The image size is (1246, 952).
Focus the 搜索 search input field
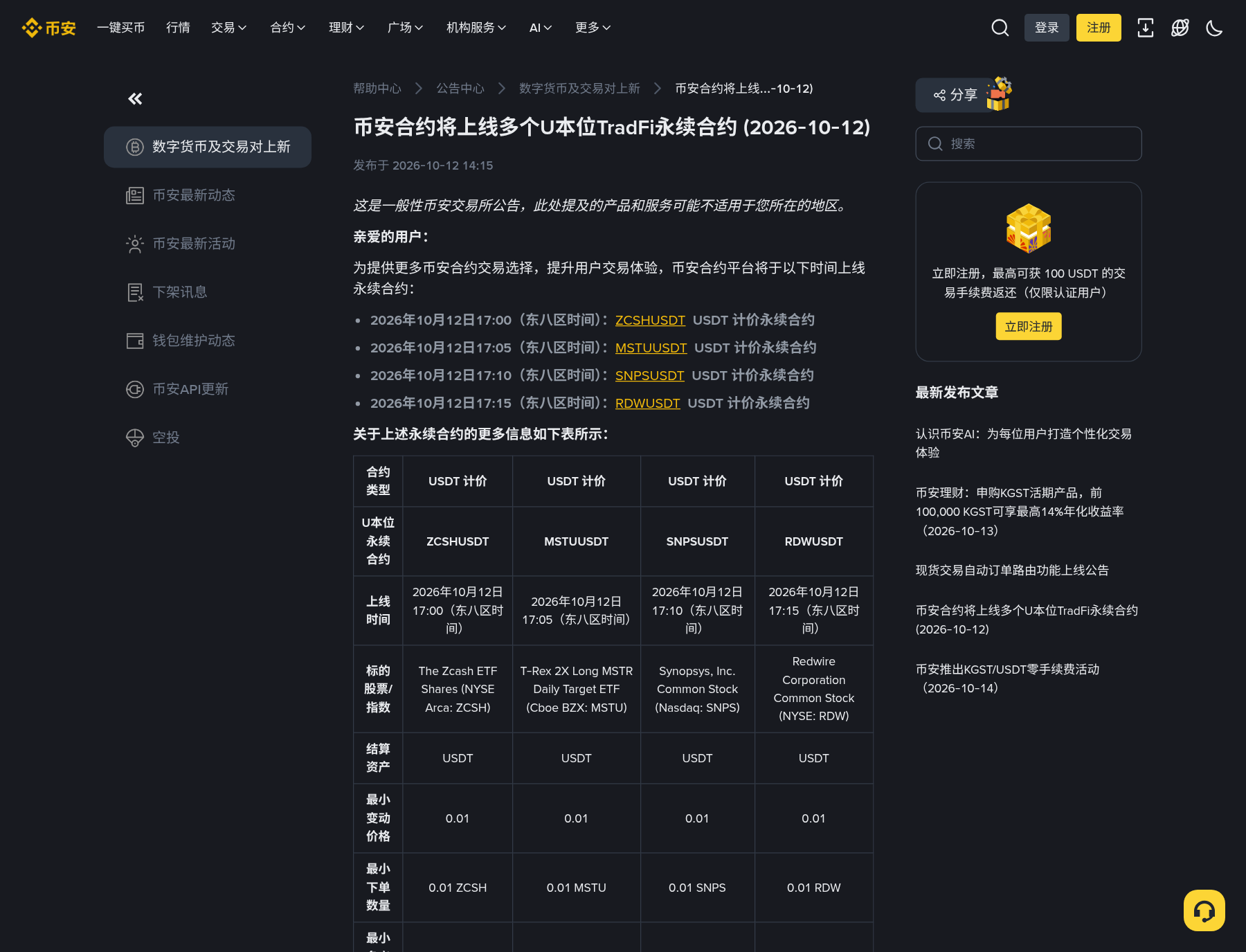point(1029,143)
